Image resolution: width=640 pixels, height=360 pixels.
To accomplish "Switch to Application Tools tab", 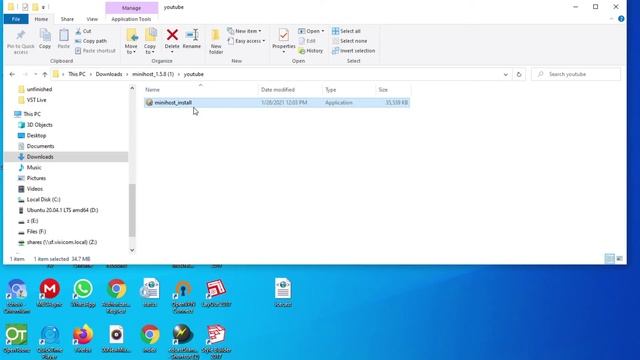I will pyautogui.click(x=131, y=19).
